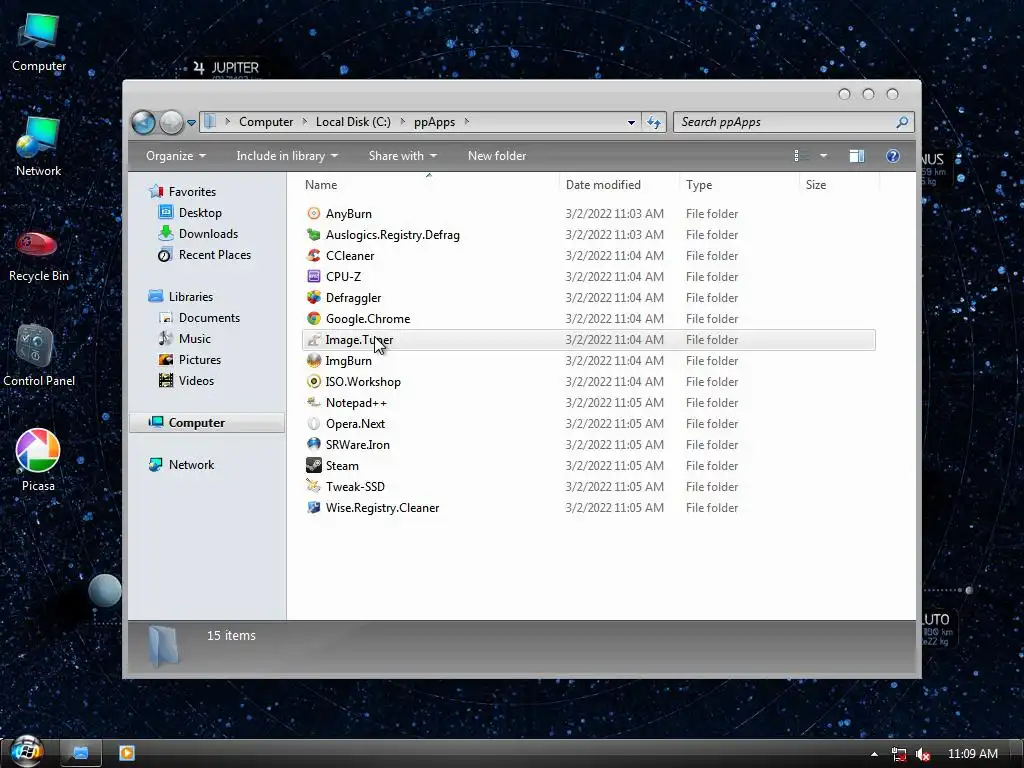This screenshot has height=768, width=1024.
Task: Go to Computer in the breadcrumb
Action: (x=266, y=122)
